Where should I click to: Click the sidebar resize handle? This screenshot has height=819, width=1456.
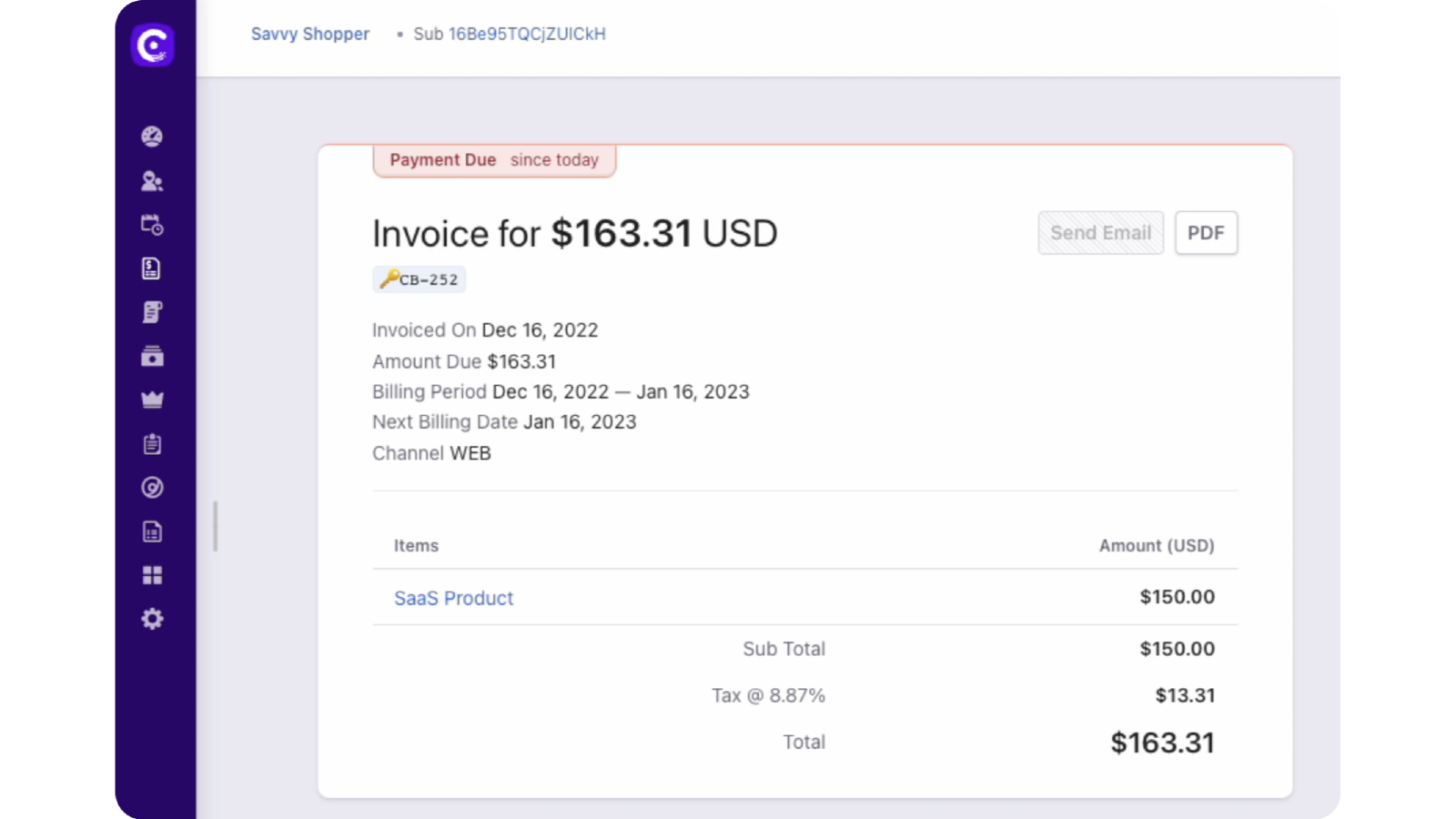216,526
